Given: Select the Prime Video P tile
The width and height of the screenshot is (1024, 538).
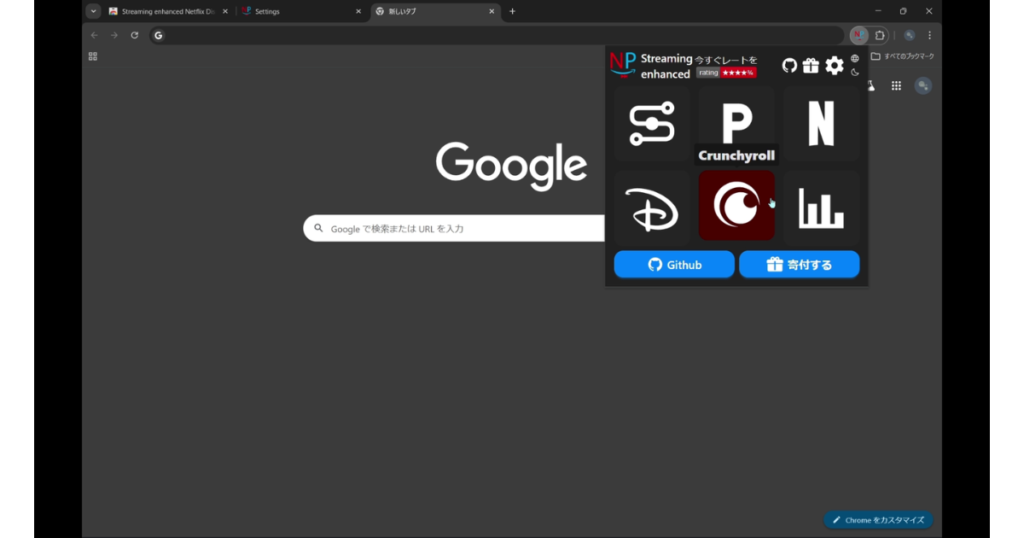Looking at the screenshot, I should (x=736, y=120).
